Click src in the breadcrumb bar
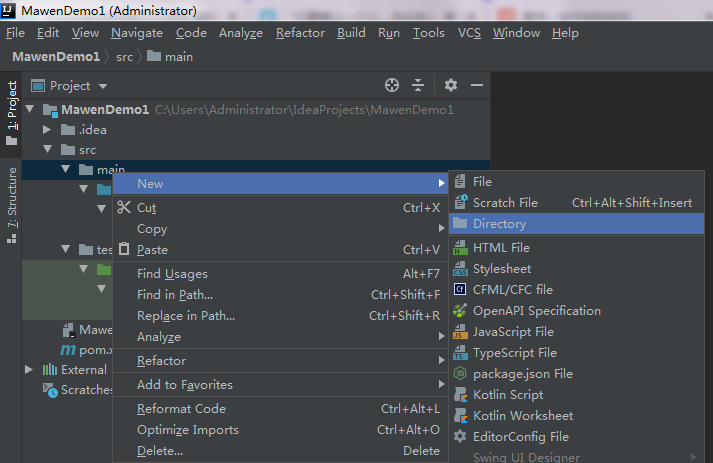 click(x=124, y=57)
